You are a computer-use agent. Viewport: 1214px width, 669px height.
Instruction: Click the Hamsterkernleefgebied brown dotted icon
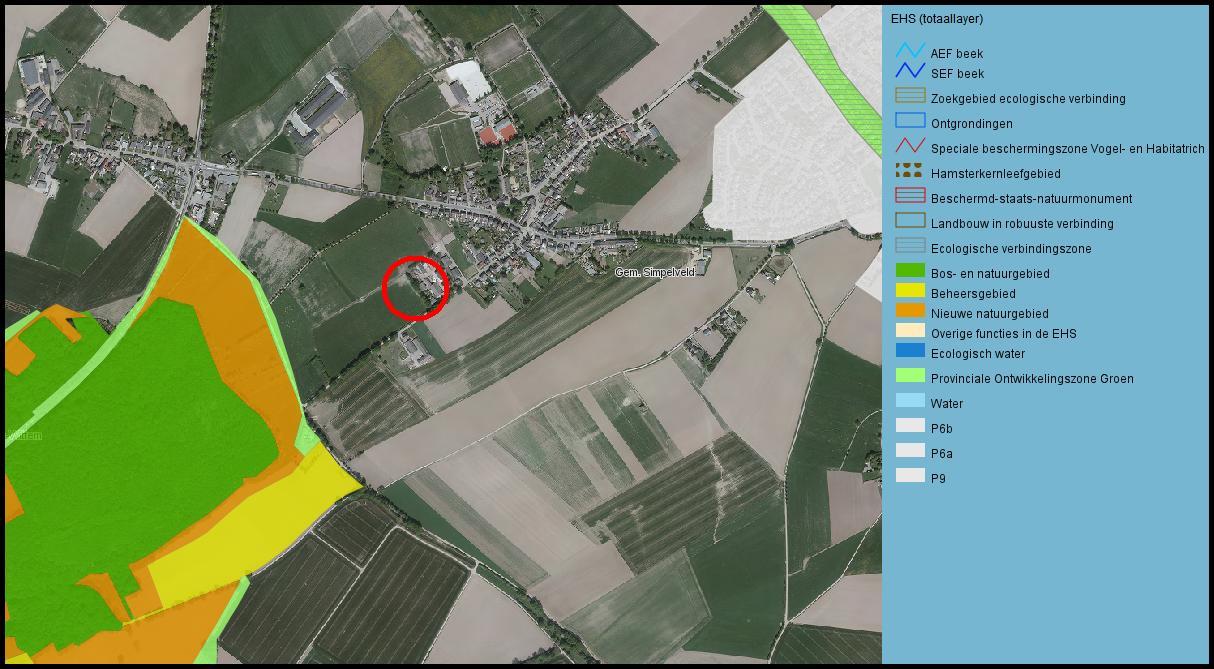point(910,171)
